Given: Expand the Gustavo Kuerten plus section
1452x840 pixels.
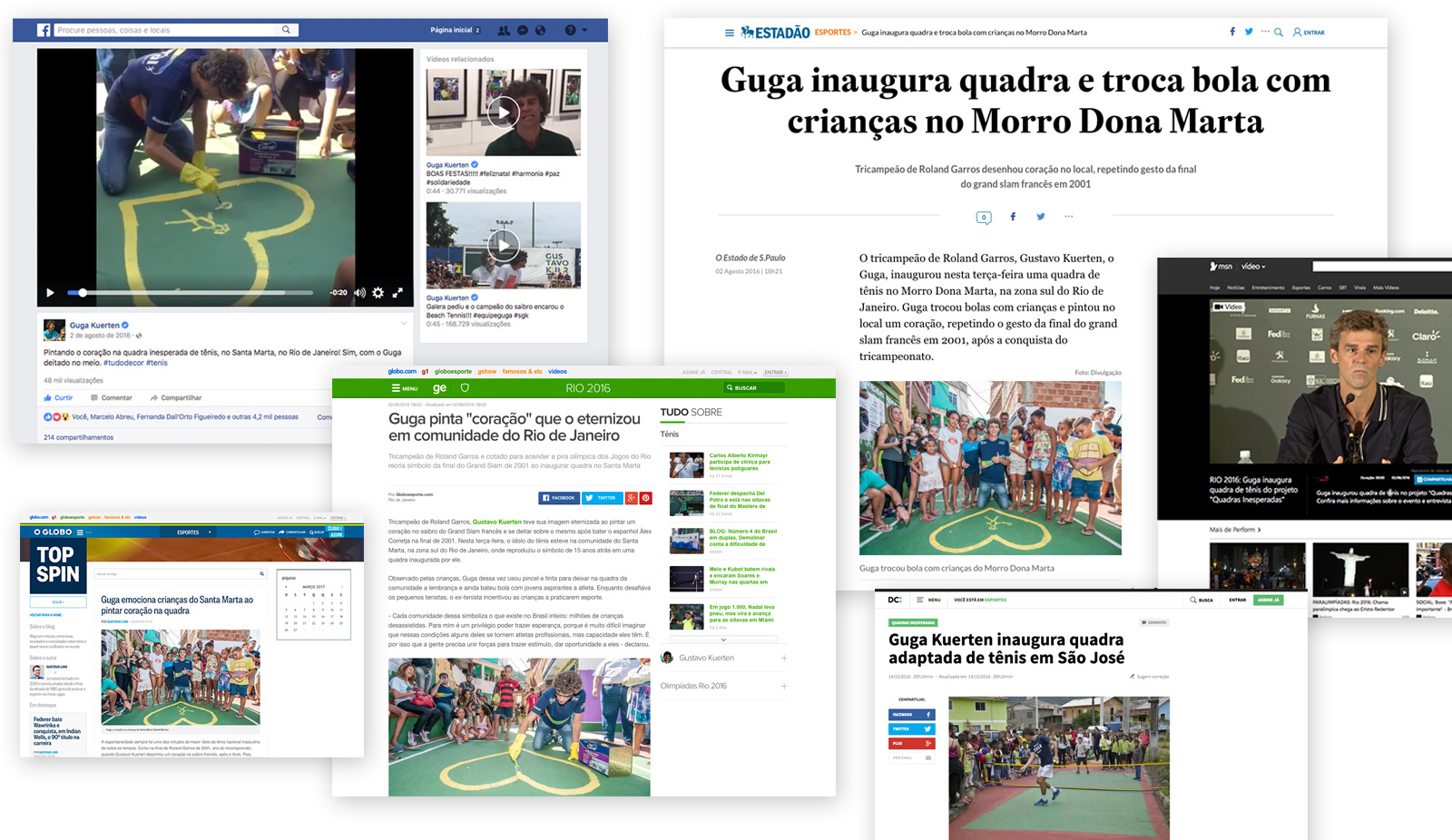Looking at the screenshot, I should 784,658.
